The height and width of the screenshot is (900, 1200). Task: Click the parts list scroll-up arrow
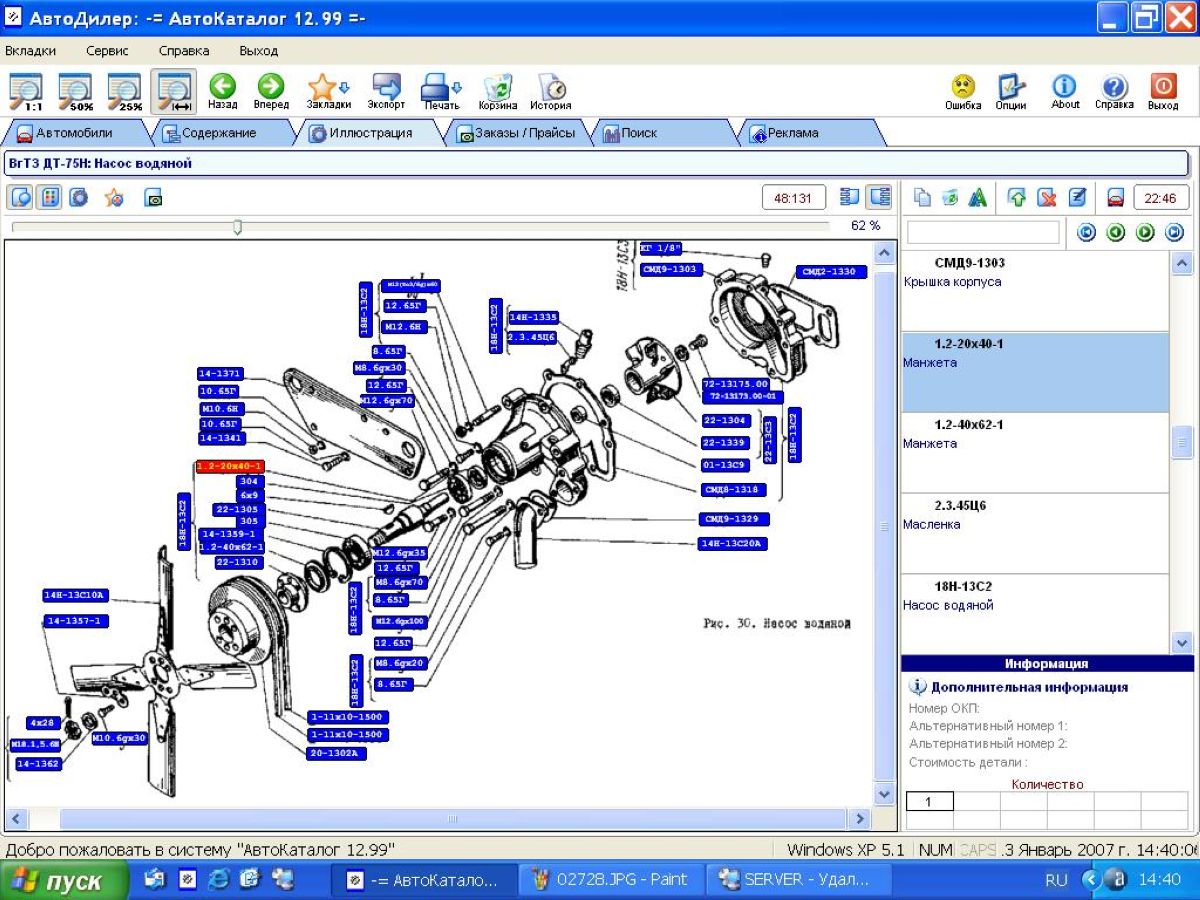[x=1182, y=263]
